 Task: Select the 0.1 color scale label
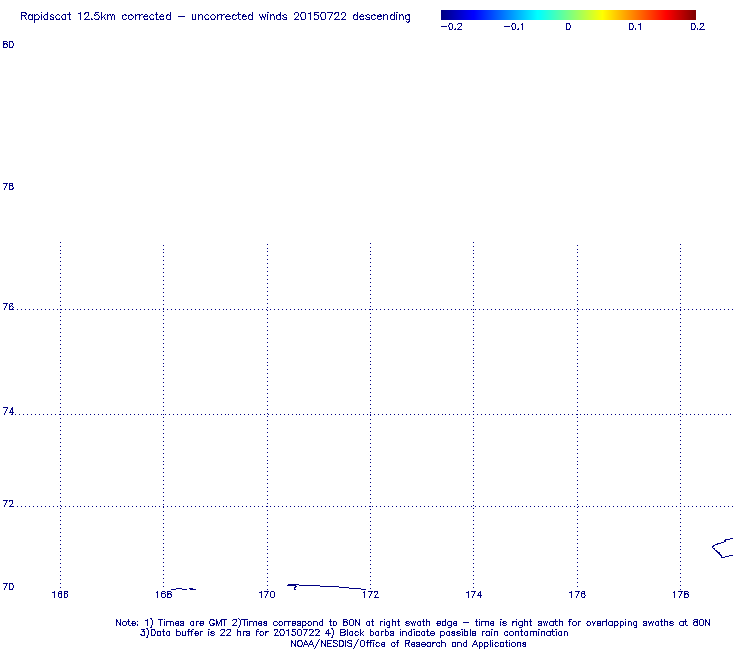point(635,27)
